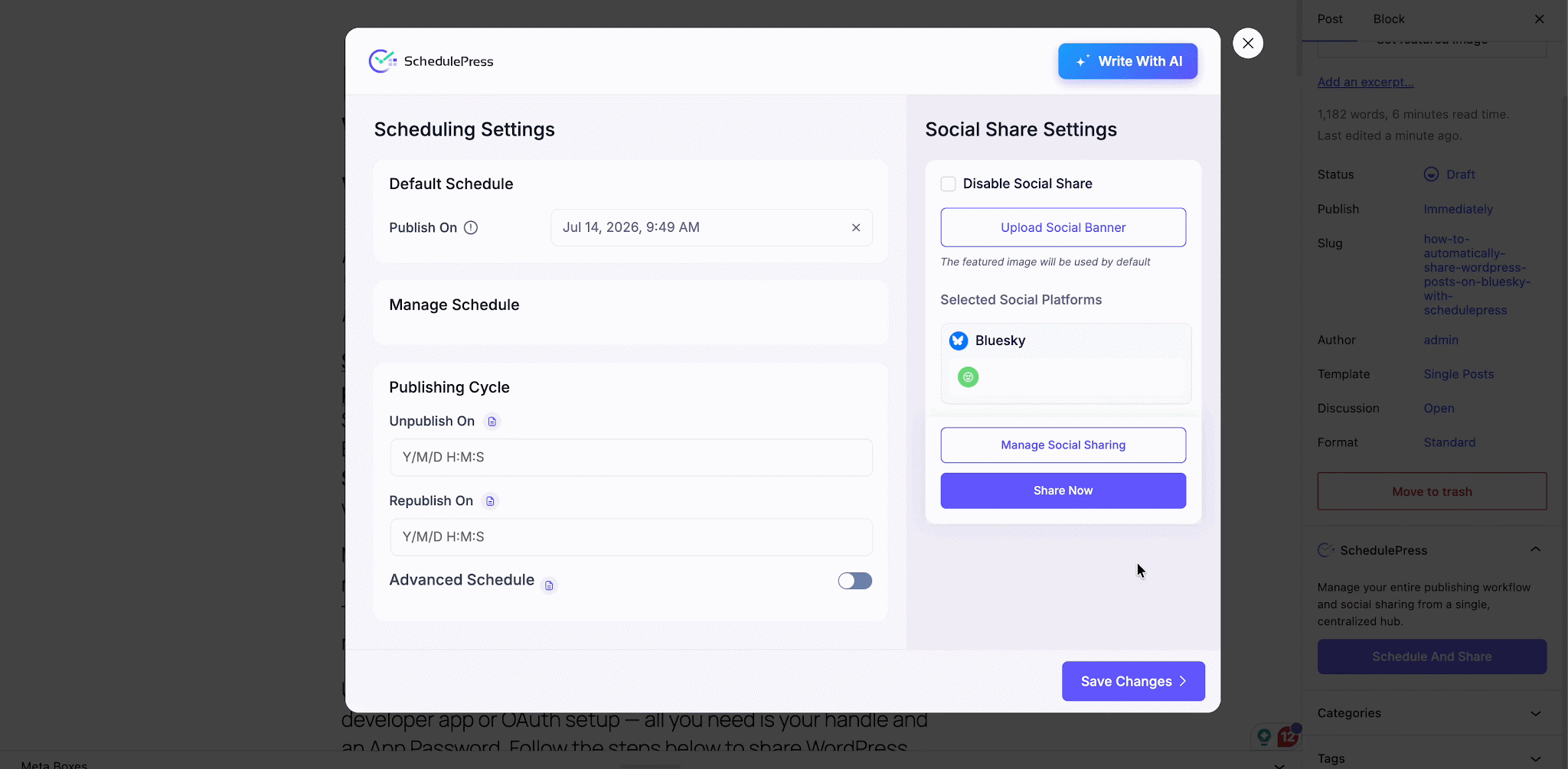The image size is (1568, 769).
Task: Click the Selected Social Platforms label
Action: click(1021, 300)
